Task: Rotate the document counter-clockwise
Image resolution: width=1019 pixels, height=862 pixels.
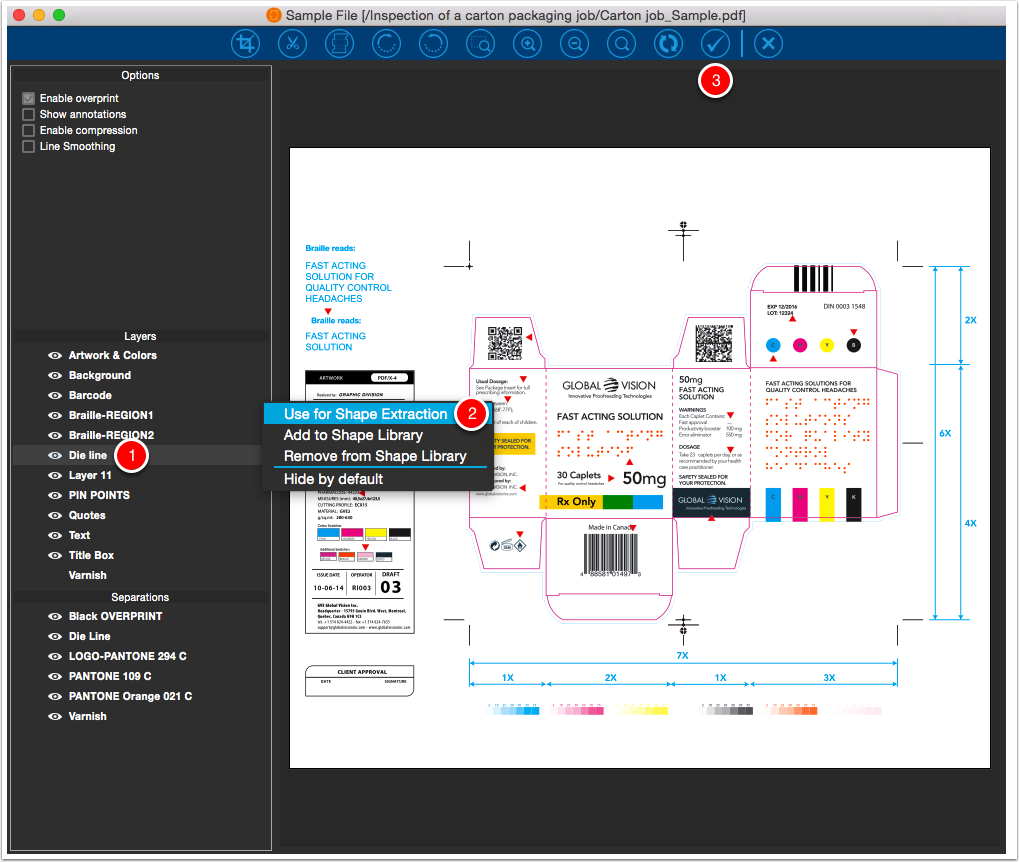Action: click(x=433, y=44)
